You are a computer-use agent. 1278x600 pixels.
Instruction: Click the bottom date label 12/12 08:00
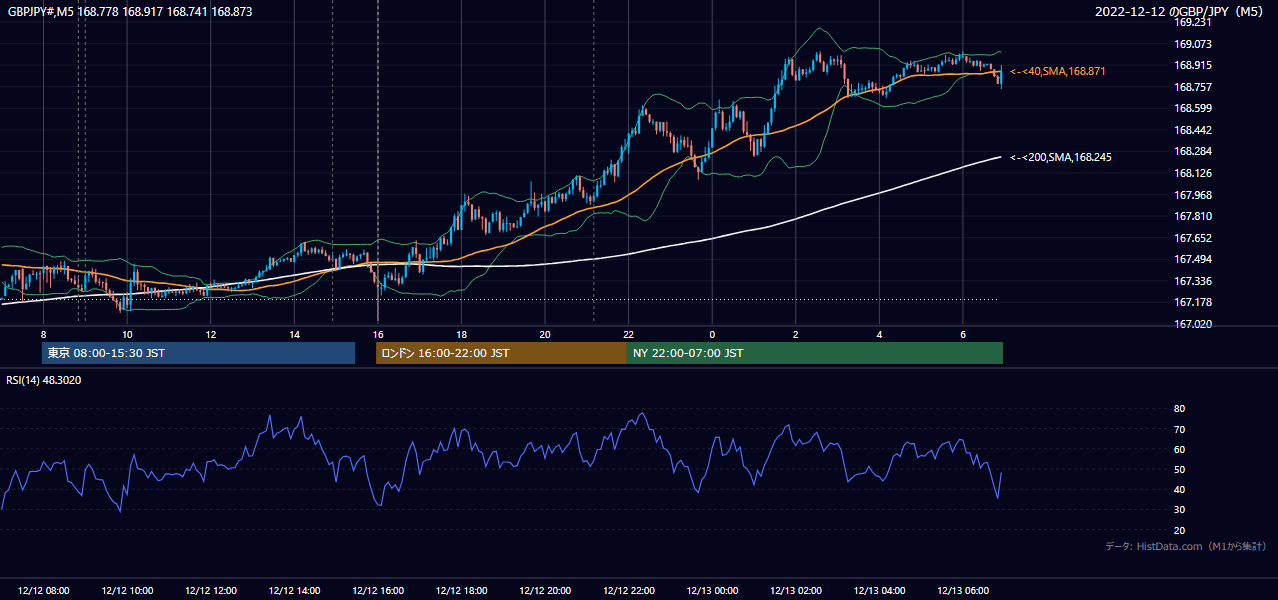[43, 591]
